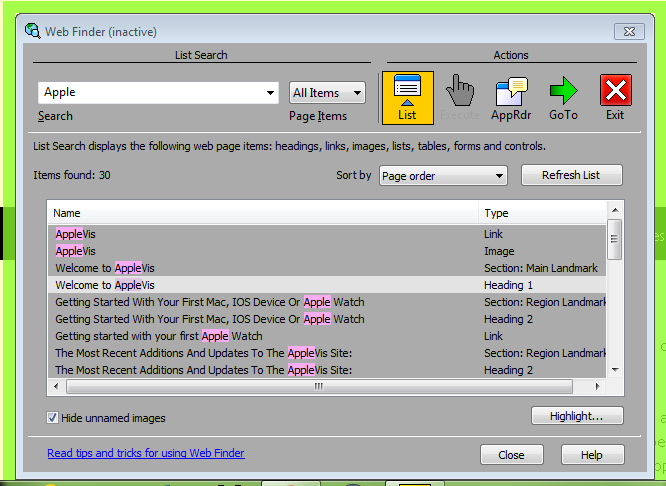The width and height of the screenshot is (666, 486).
Task: Click the vertical scrollbar down arrow
Action: 614,368
